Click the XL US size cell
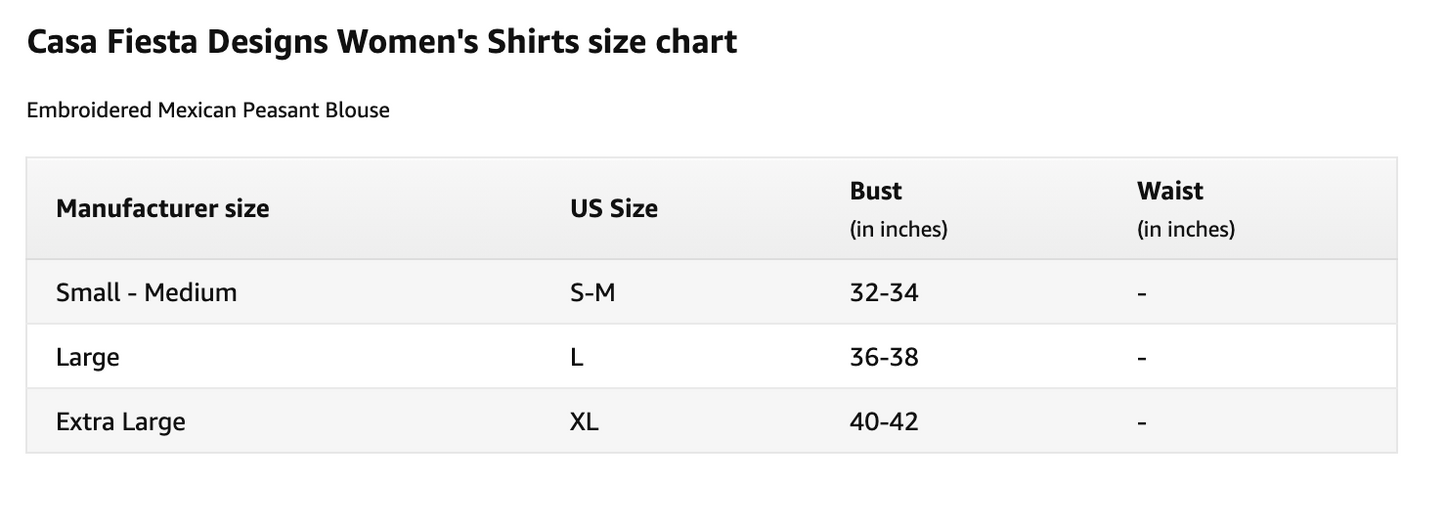1445x528 pixels. pyautogui.click(x=584, y=421)
